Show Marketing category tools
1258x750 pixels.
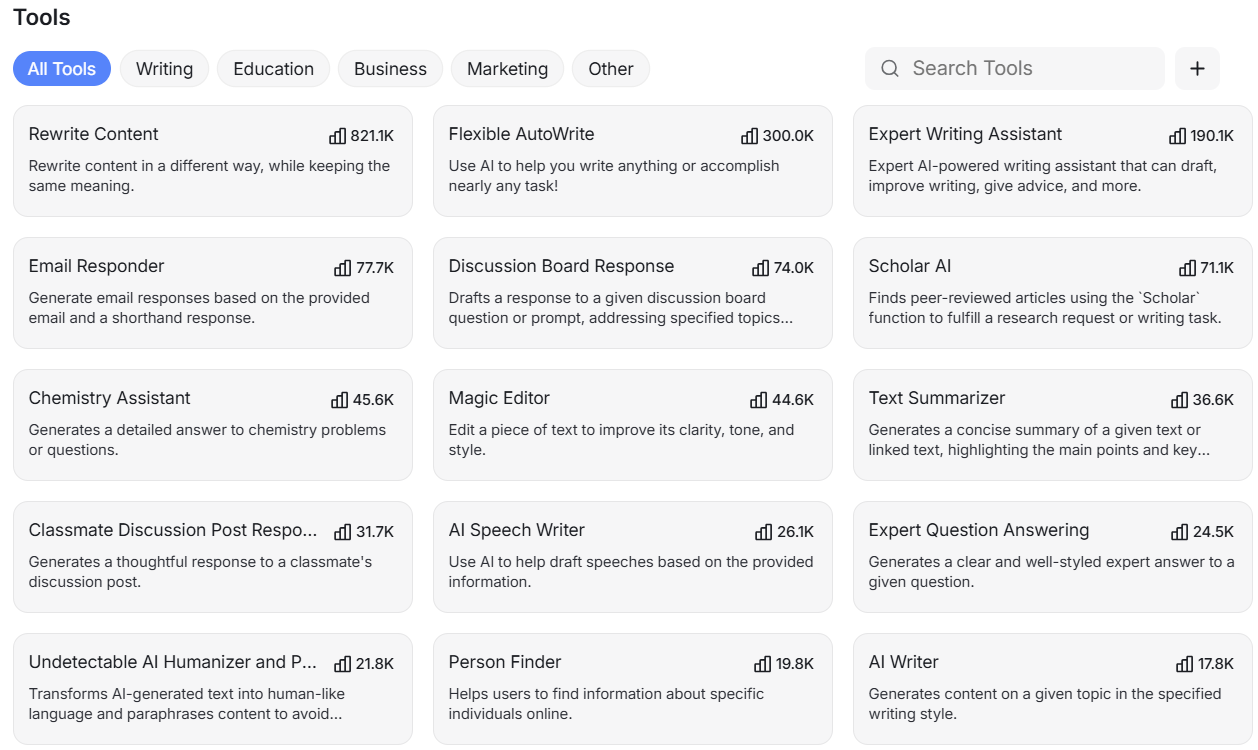[x=508, y=69]
